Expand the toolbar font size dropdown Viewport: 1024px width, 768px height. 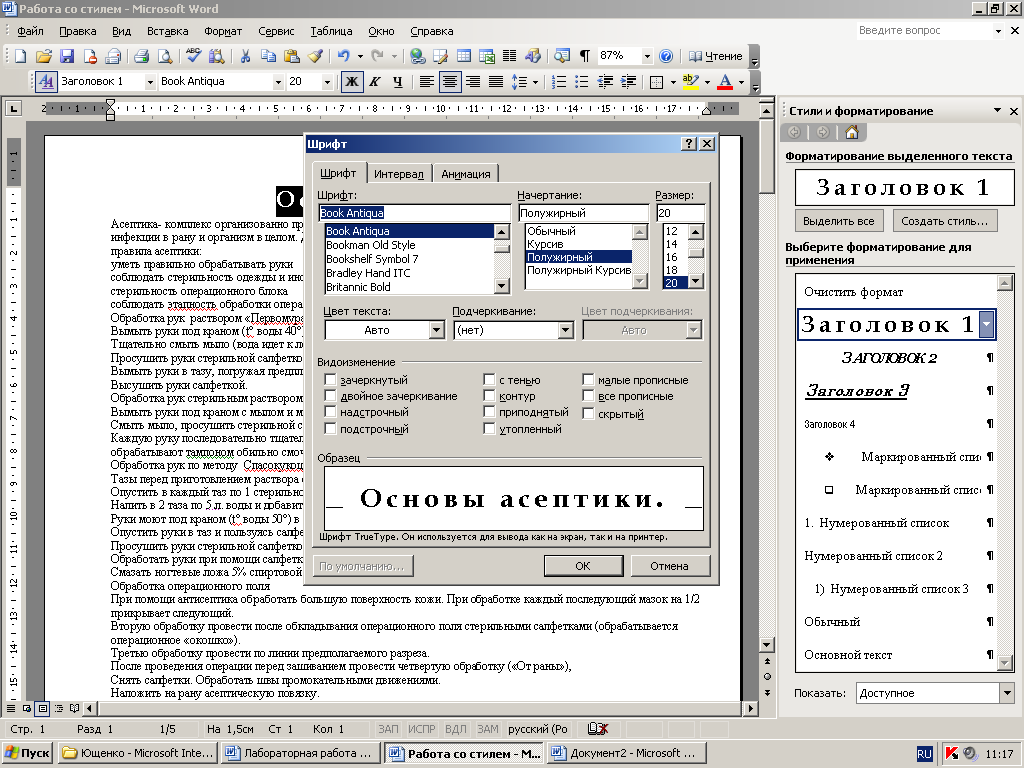click(x=327, y=82)
